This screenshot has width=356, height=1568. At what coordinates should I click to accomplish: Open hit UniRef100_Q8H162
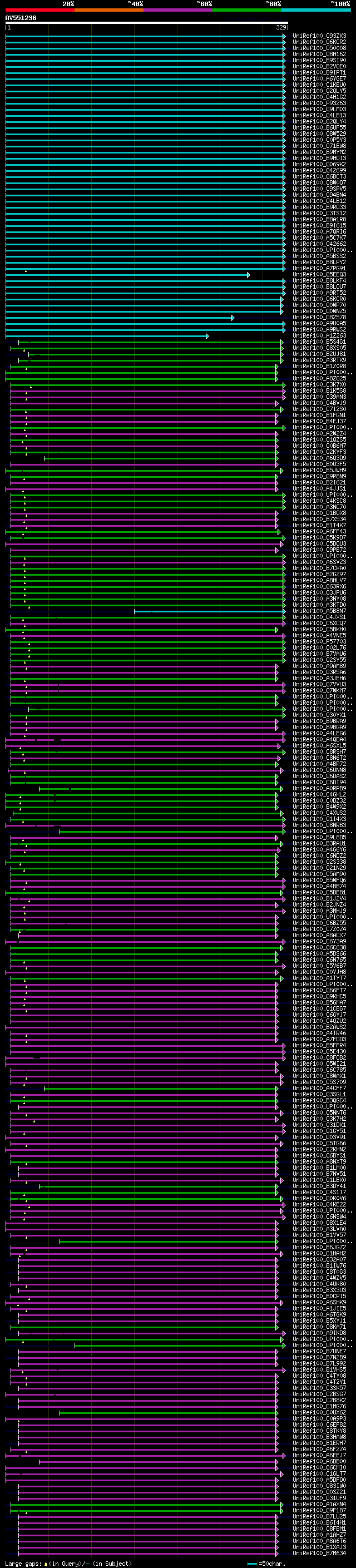pyautogui.click(x=319, y=54)
